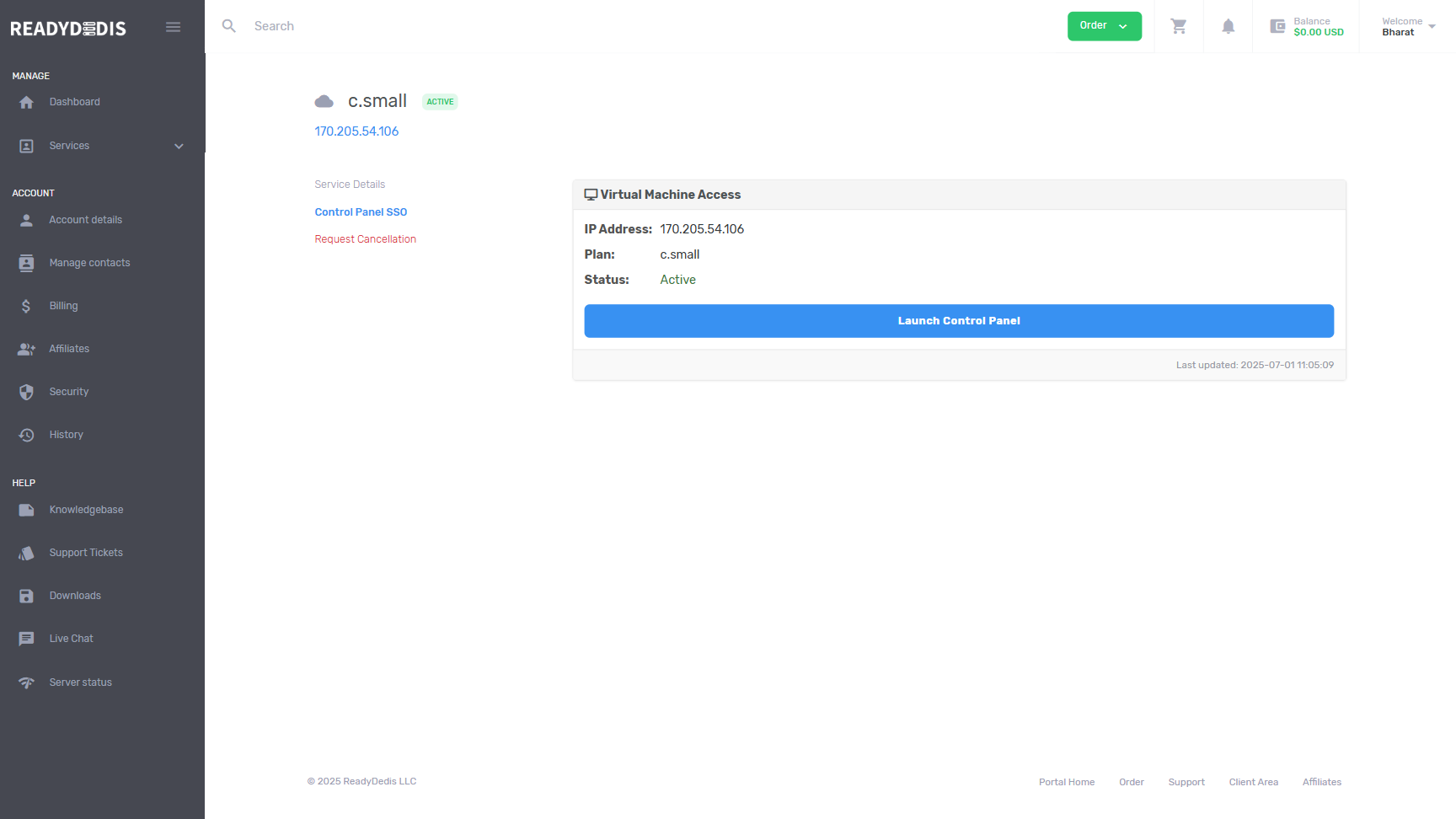Open the shopping cart icon
The image size is (1456, 819).
coord(1179,26)
